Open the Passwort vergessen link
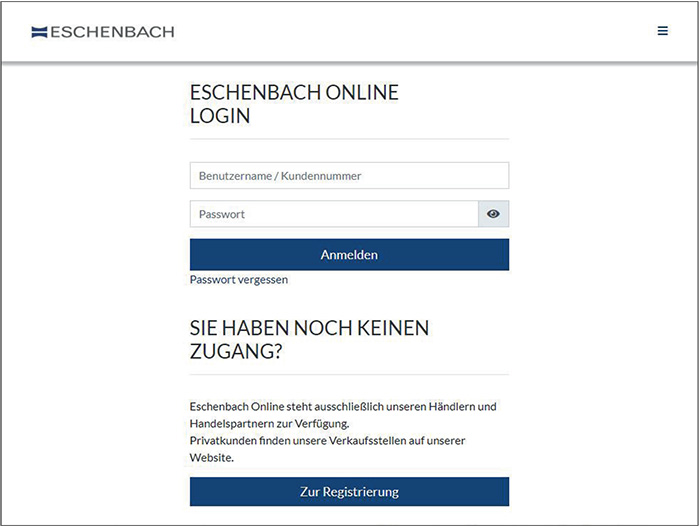 [x=239, y=280]
